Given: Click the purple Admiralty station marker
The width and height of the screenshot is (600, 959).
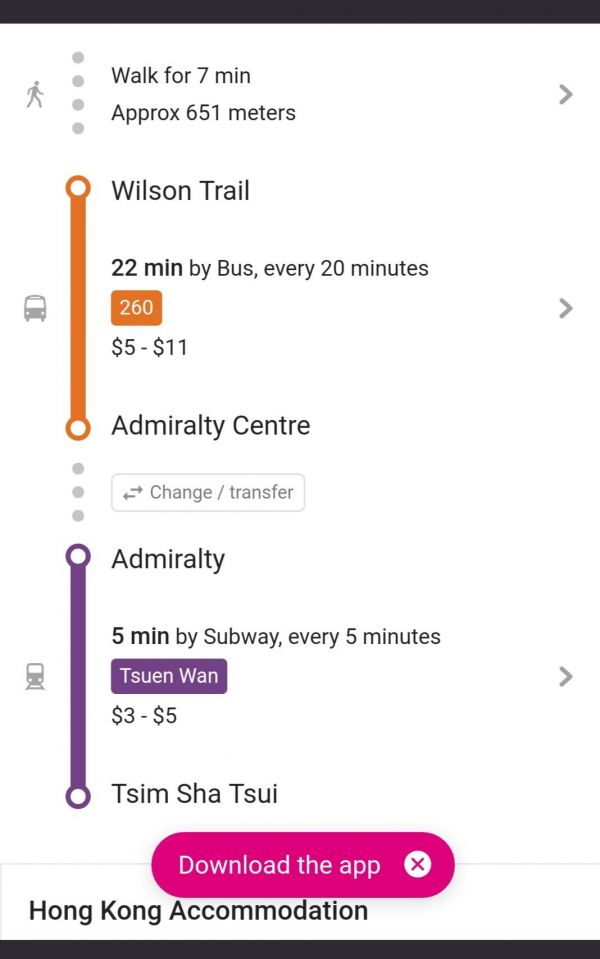Looking at the screenshot, I should [78, 556].
